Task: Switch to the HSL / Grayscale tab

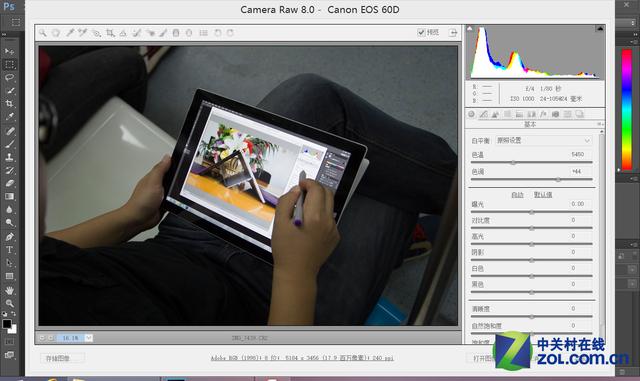Action: [x=507, y=114]
